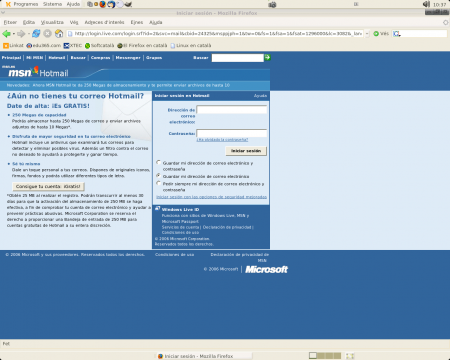
Task: Click the Contraseña password field
Action: pos(232,133)
